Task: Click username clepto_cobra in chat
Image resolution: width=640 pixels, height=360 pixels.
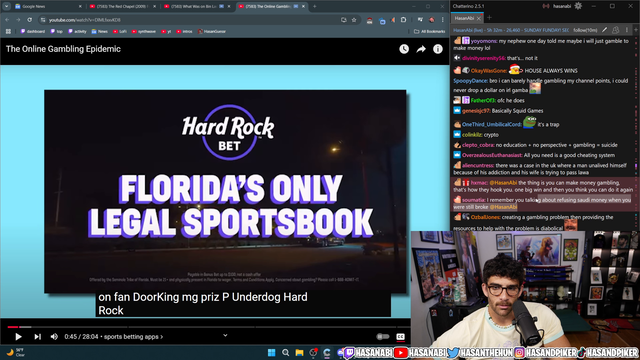Action: [x=478, y=145]
